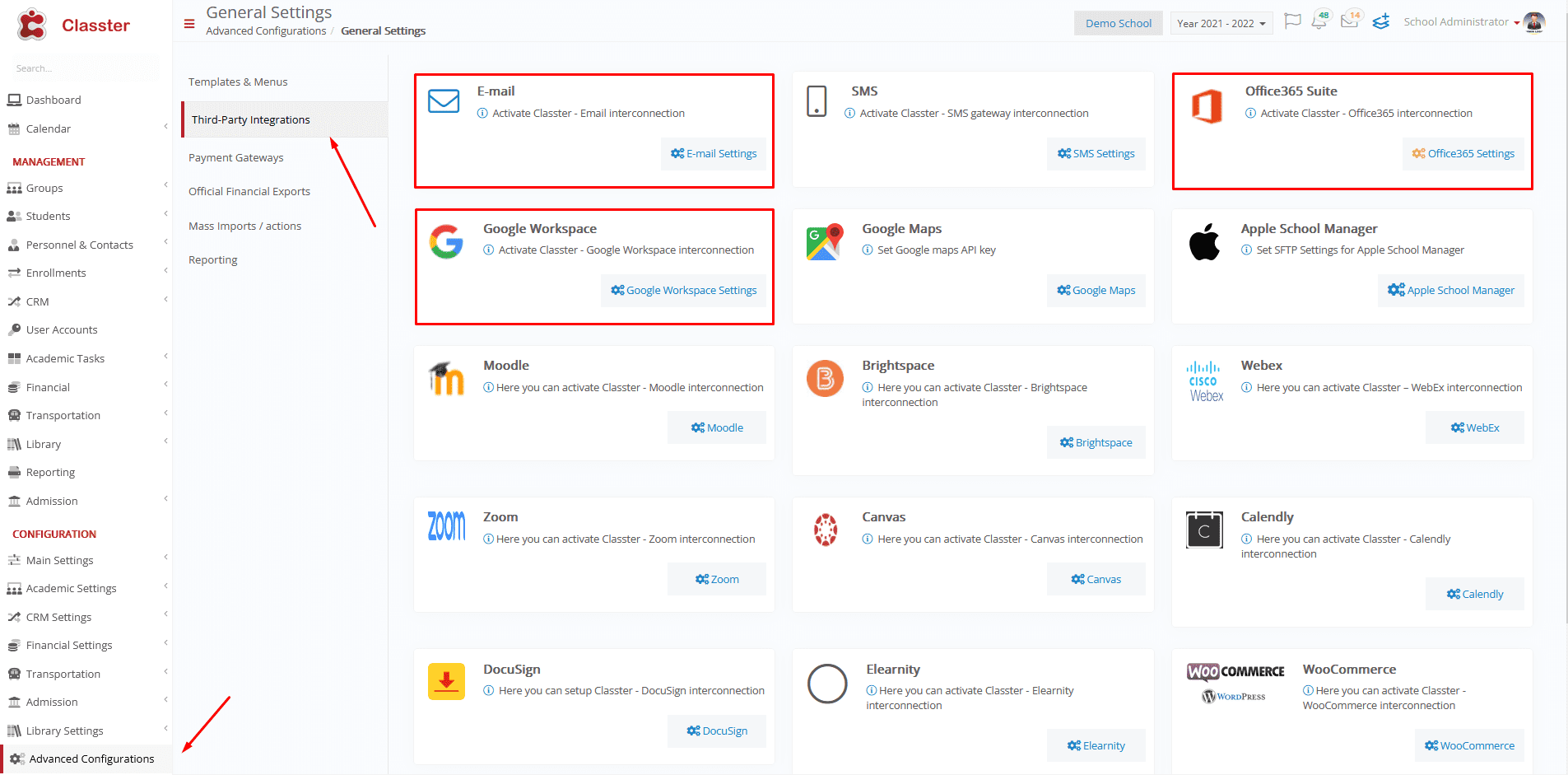Click the Moodle settings button
Image resolution: width=1568 pixels, height=775 pixels.
tap(717, 427)
